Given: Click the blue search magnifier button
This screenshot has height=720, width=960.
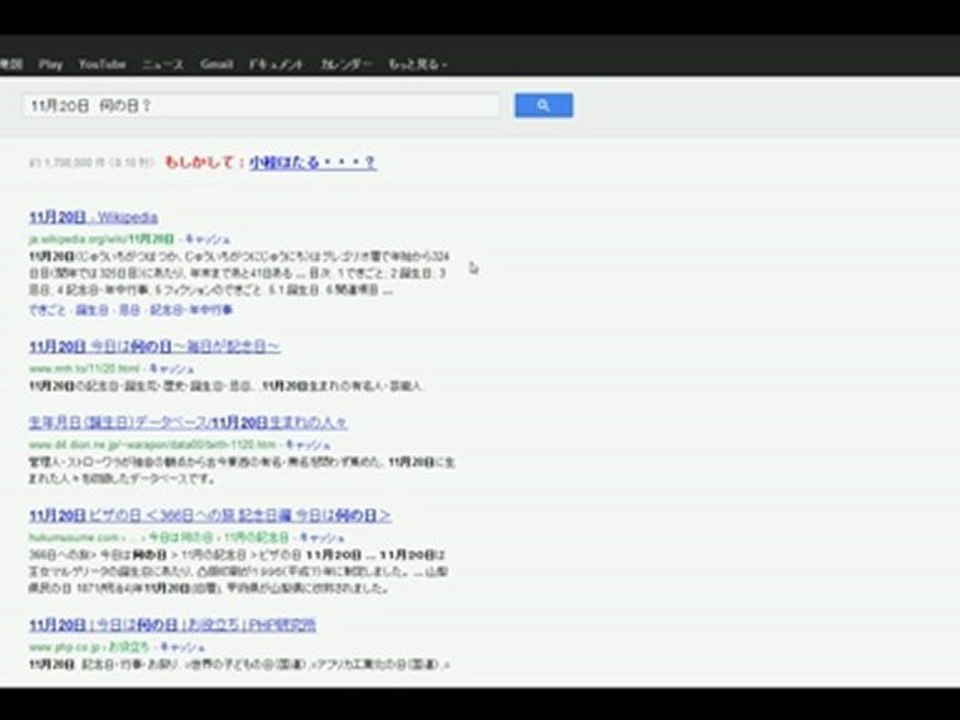Looking at the screenshot, I should (x=544, y=105).
